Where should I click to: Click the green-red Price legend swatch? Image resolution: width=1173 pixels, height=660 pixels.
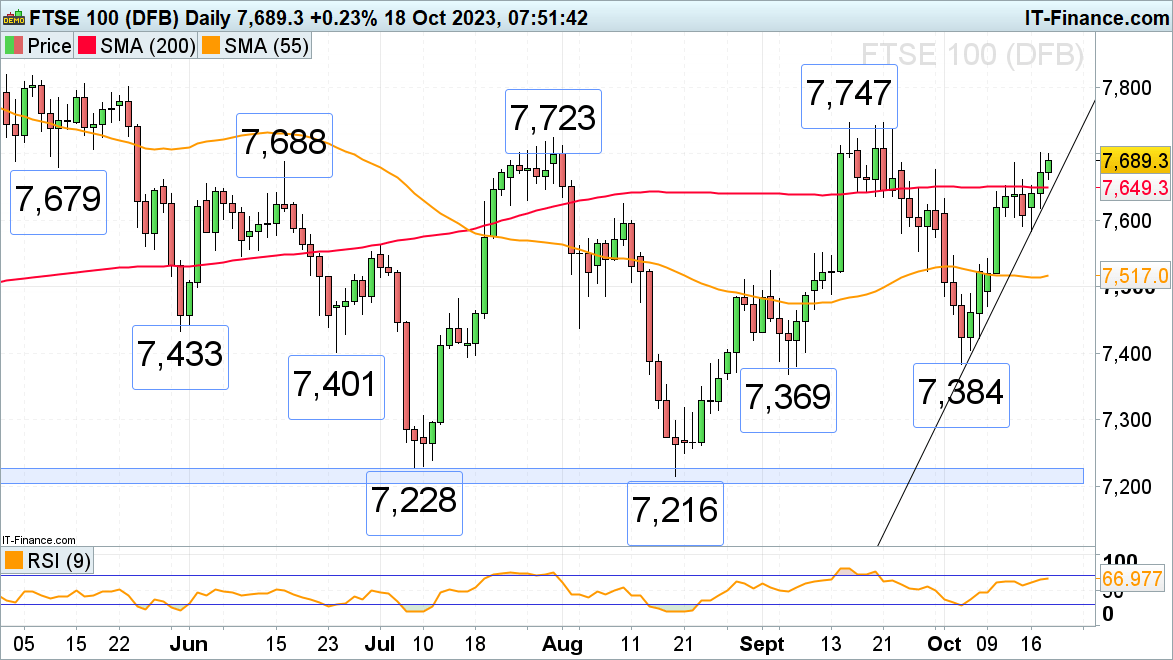click(x=13, y=46)
